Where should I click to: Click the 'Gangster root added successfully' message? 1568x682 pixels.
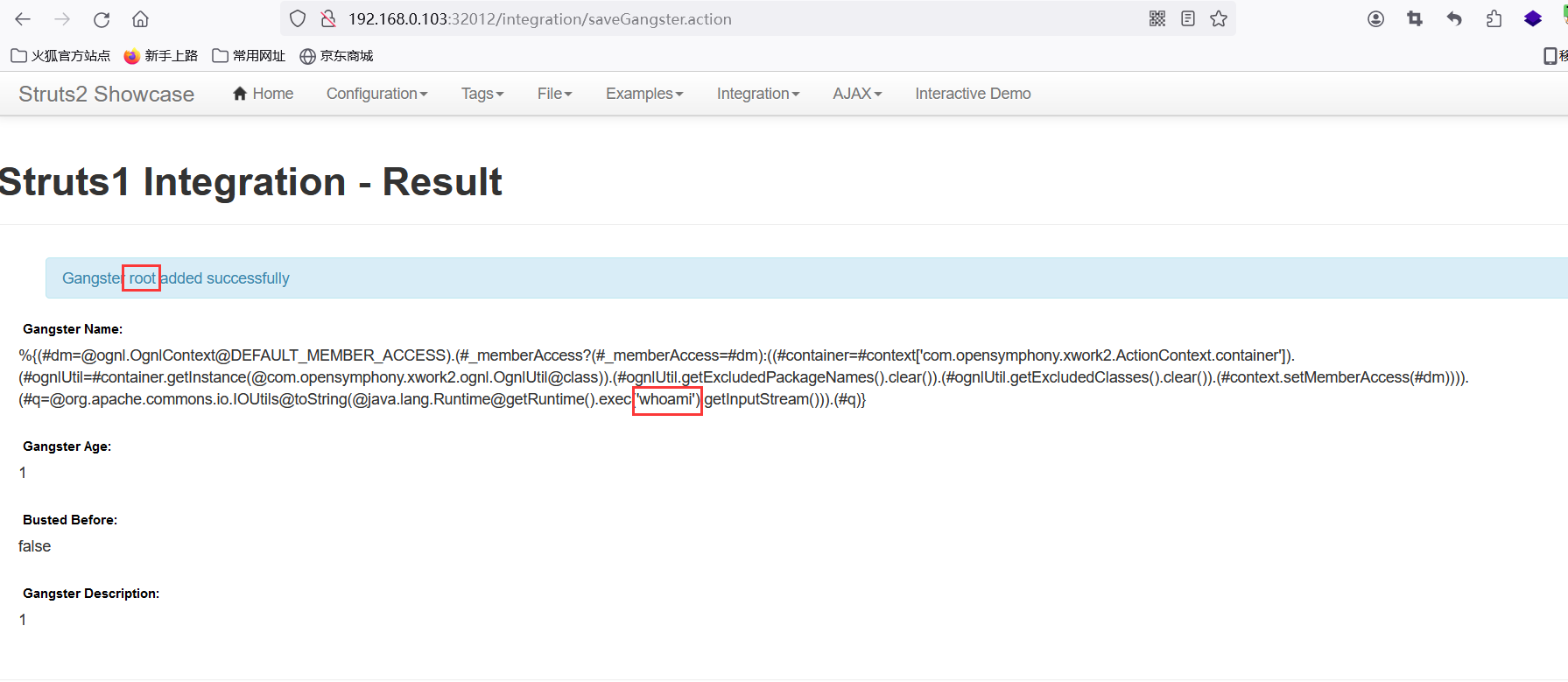[x=176, y=278]
